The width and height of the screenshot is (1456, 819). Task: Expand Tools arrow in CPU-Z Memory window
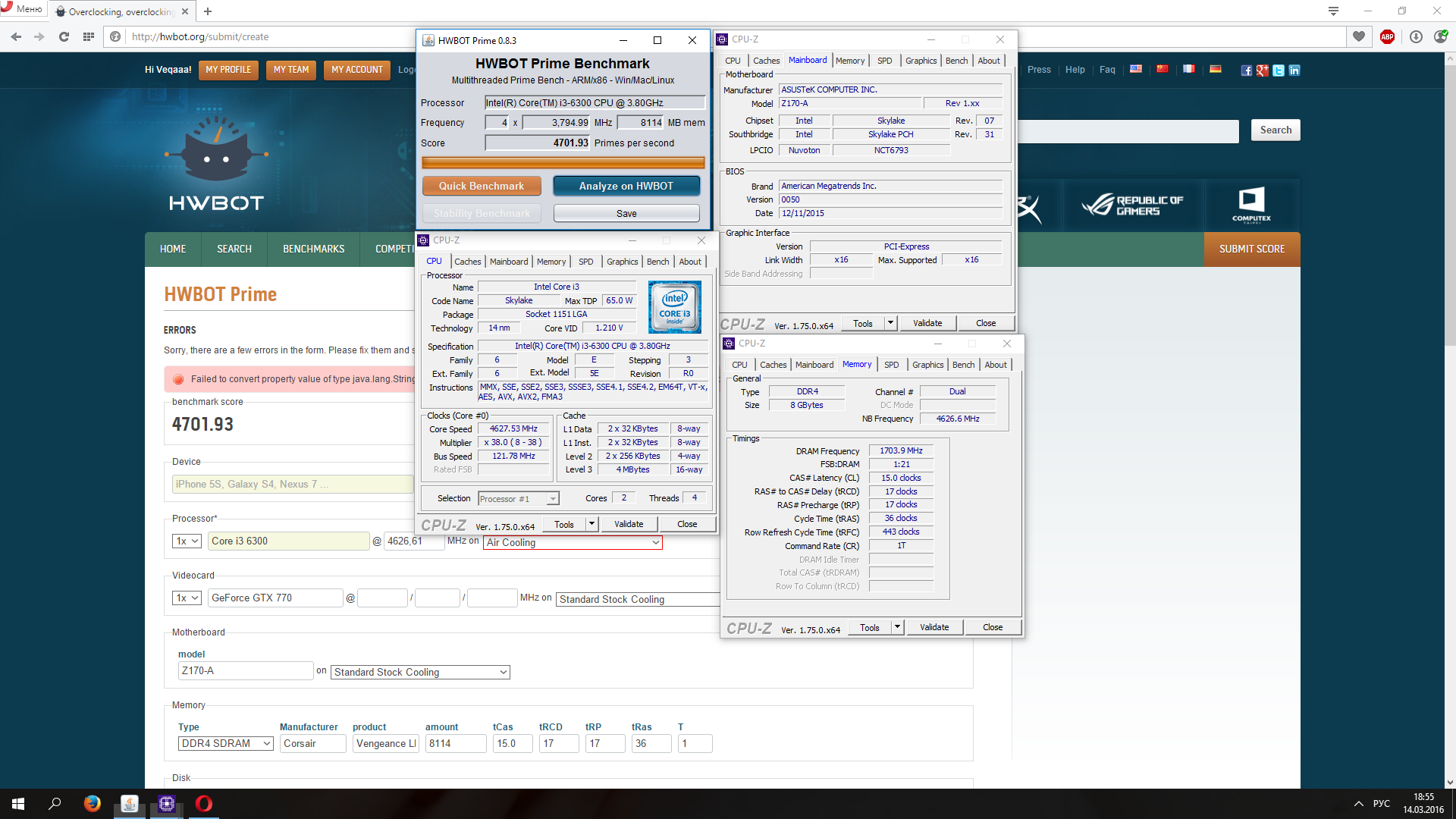pos(897,627)
